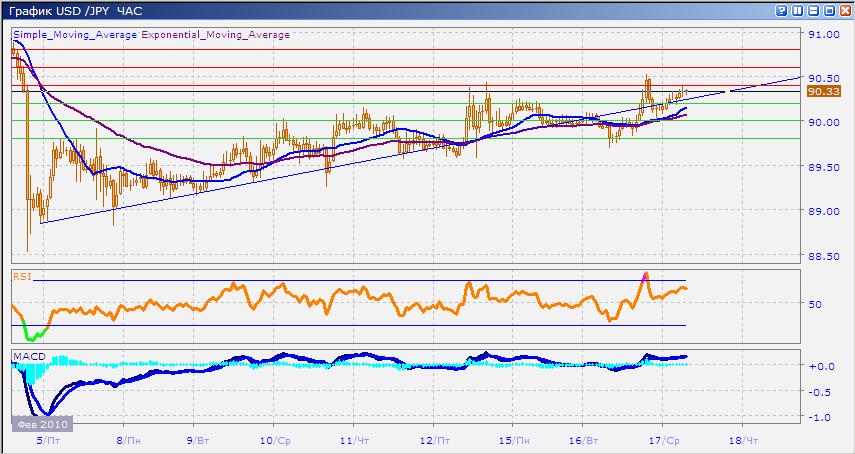
Task: Minimize the USD/JPY chart window
Action: click(x=813, y=10)
